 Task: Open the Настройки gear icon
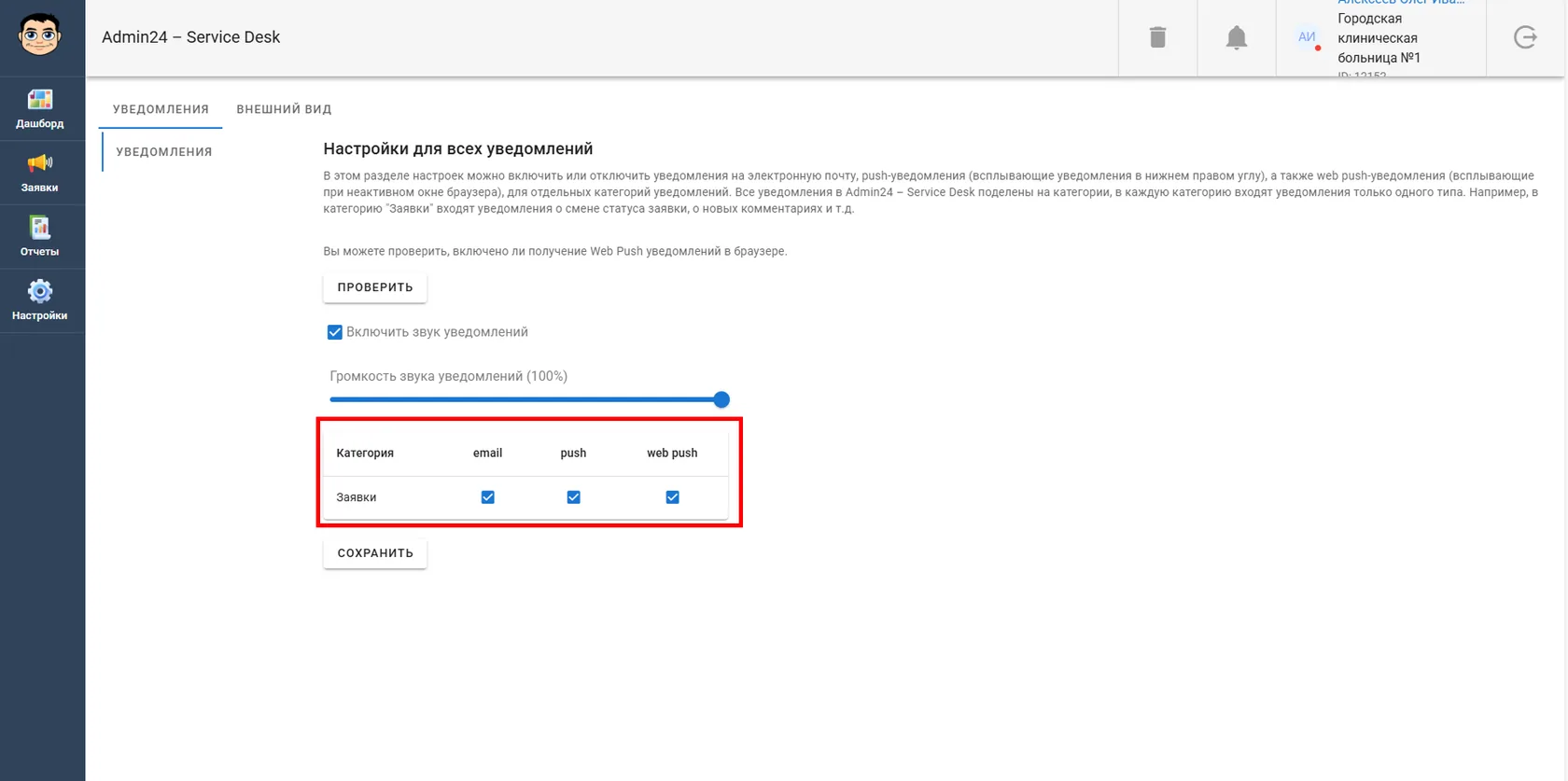point(40,291)
